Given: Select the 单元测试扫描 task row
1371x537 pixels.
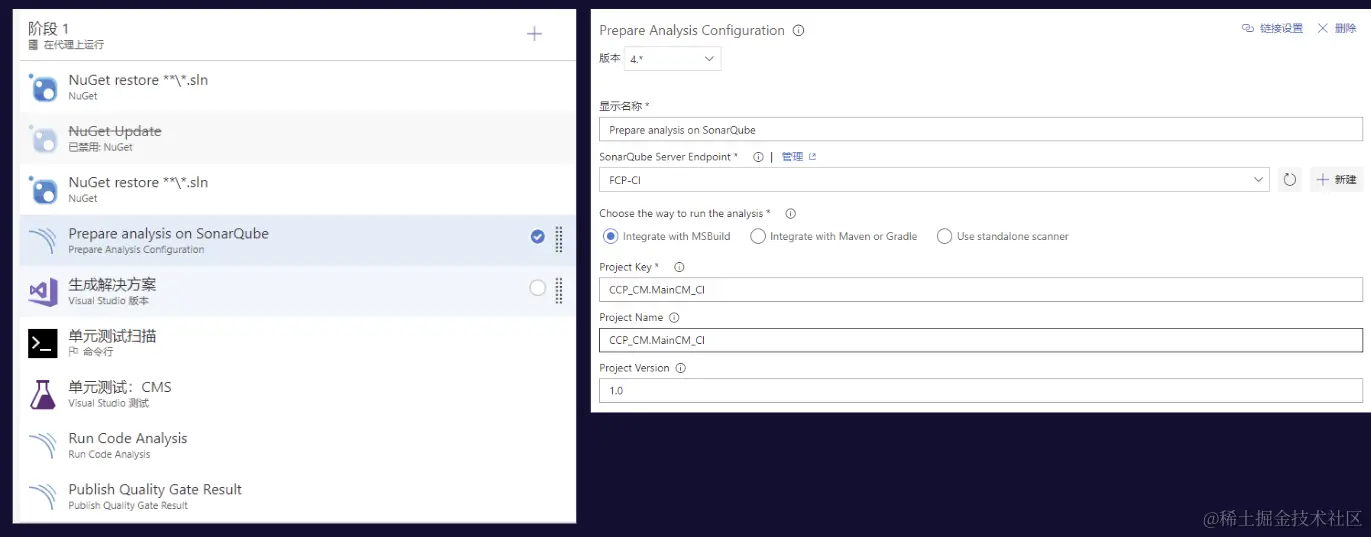Looking at the screenshot, I should point(298,343).
